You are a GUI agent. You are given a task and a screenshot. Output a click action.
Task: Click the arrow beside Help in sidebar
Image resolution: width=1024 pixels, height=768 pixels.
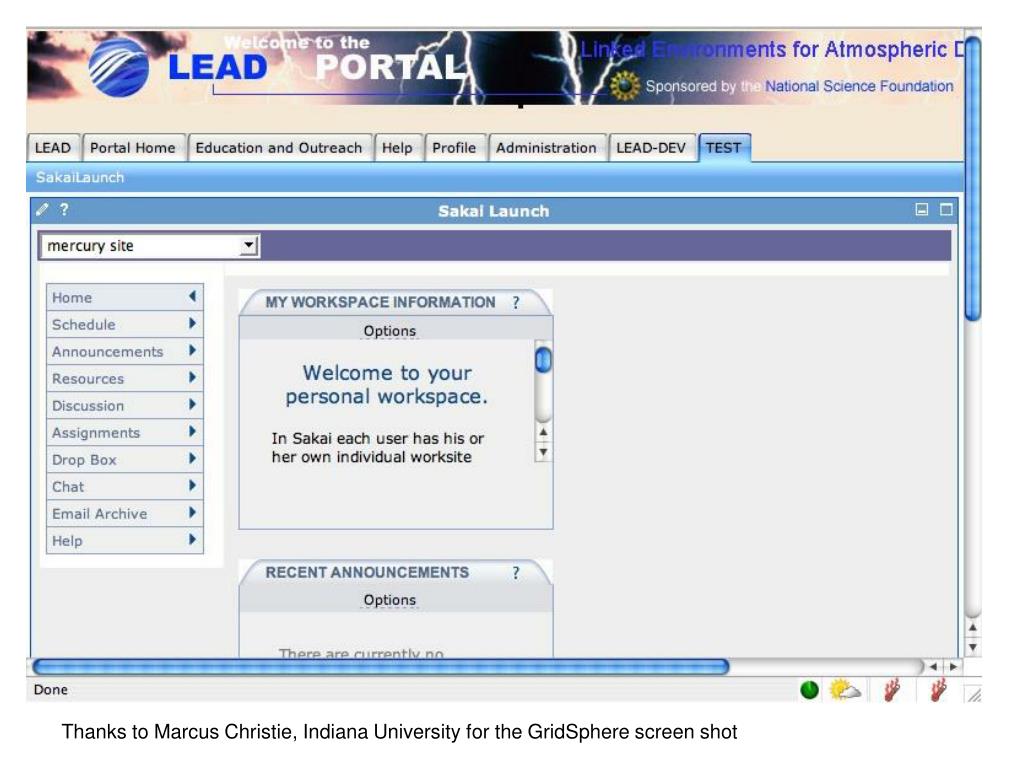192,539
